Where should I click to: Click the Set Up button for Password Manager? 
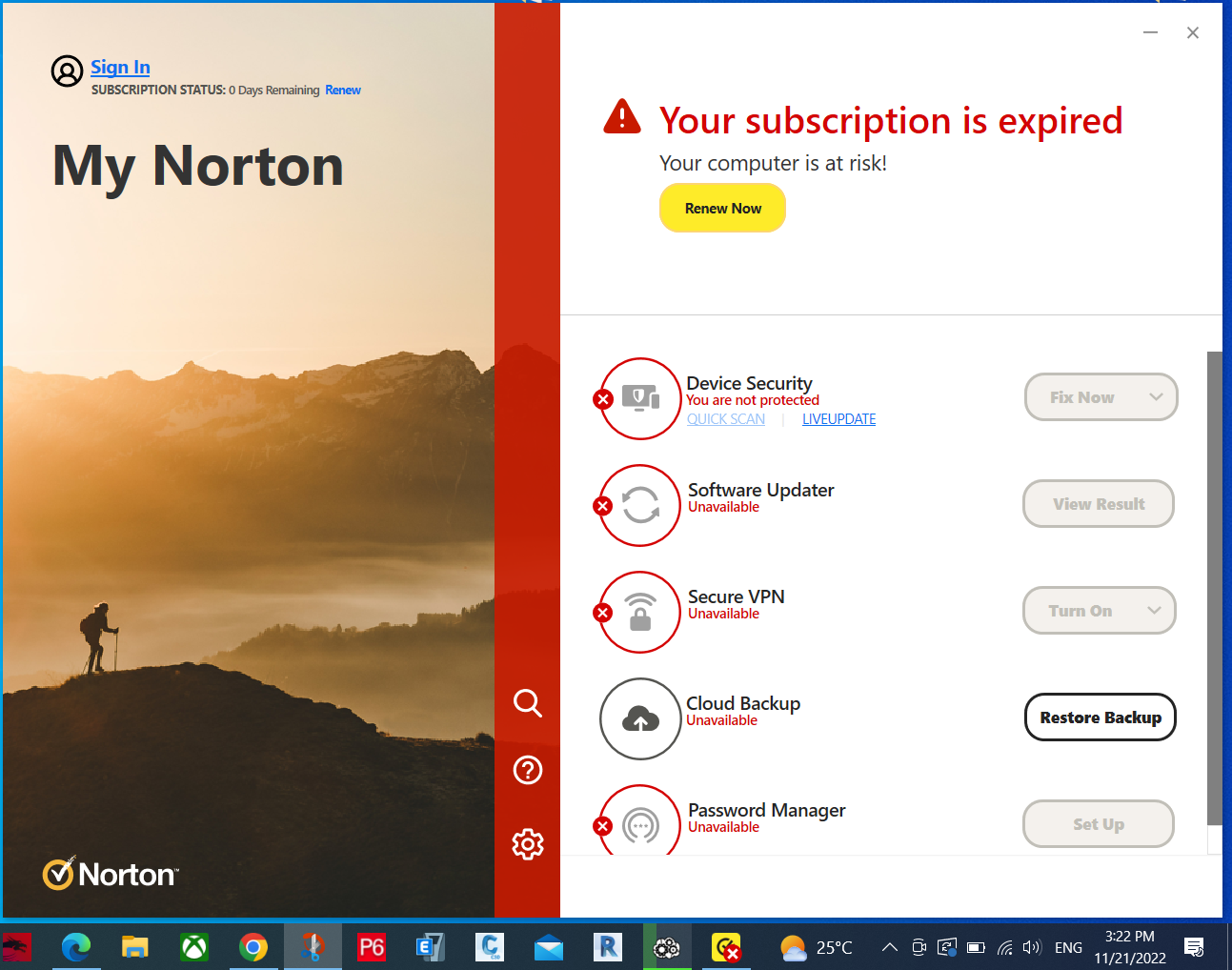pyautogui.click(x=1099, y=824)
